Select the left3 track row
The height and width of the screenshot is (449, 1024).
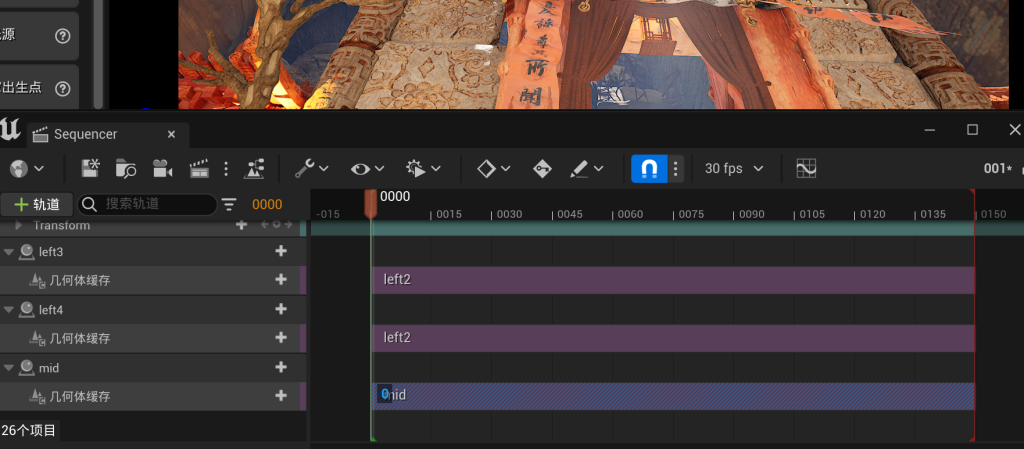coord(153,252)
